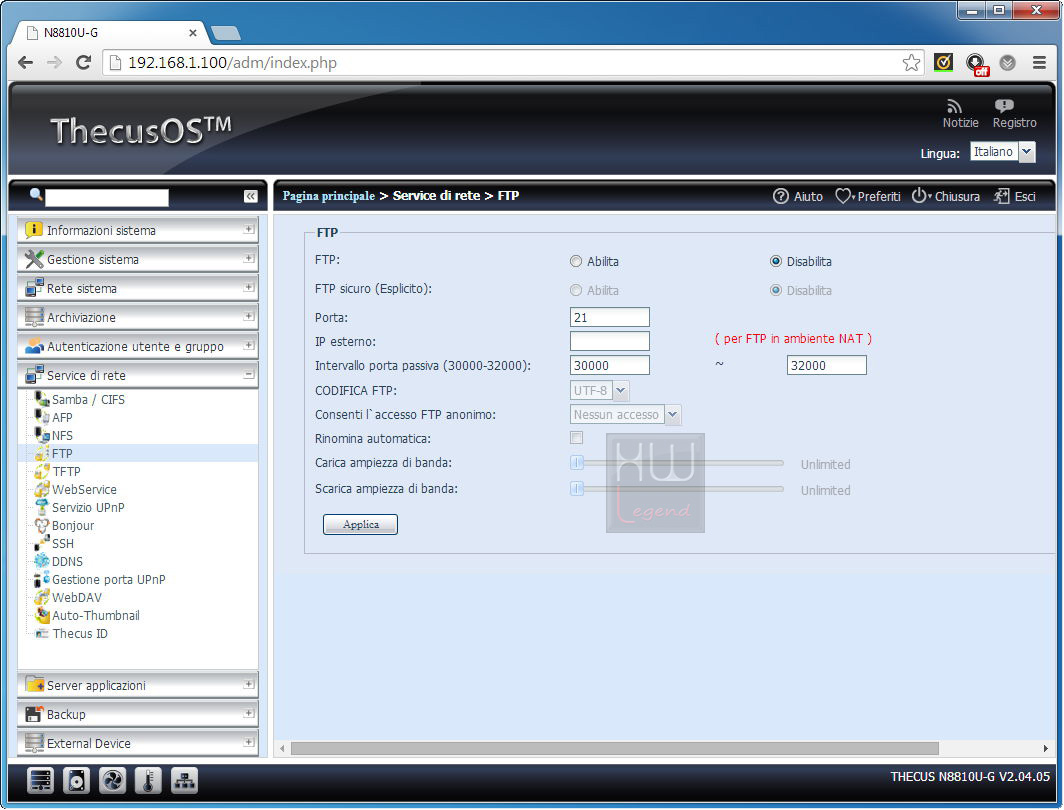Reload the page with refresh icon
The height and width of the screenshot is (810, 1064).
83,62
